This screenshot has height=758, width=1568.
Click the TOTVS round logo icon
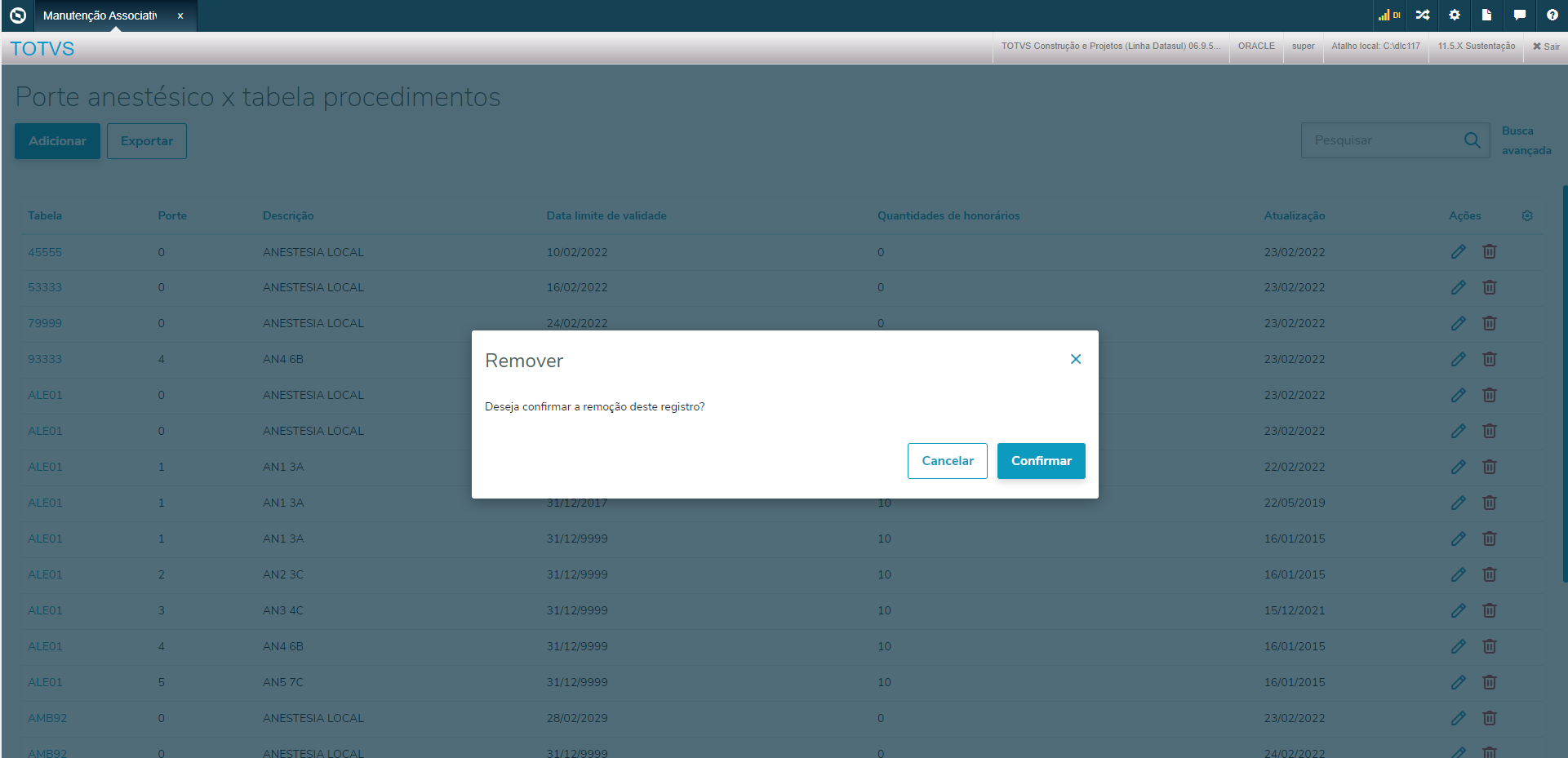[18, 15]
